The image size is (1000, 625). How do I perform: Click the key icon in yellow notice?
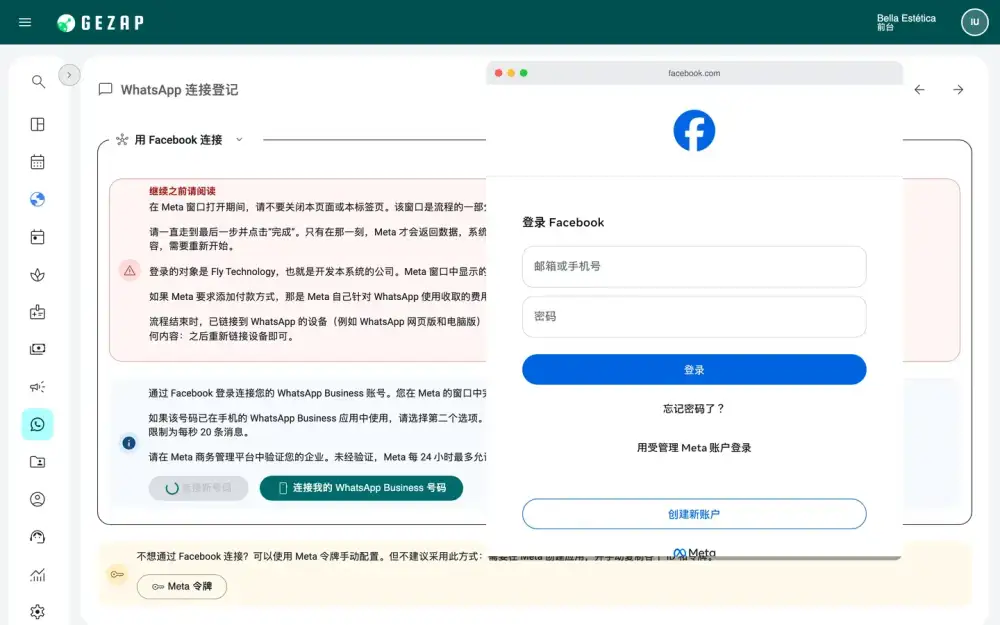[117, 575]
